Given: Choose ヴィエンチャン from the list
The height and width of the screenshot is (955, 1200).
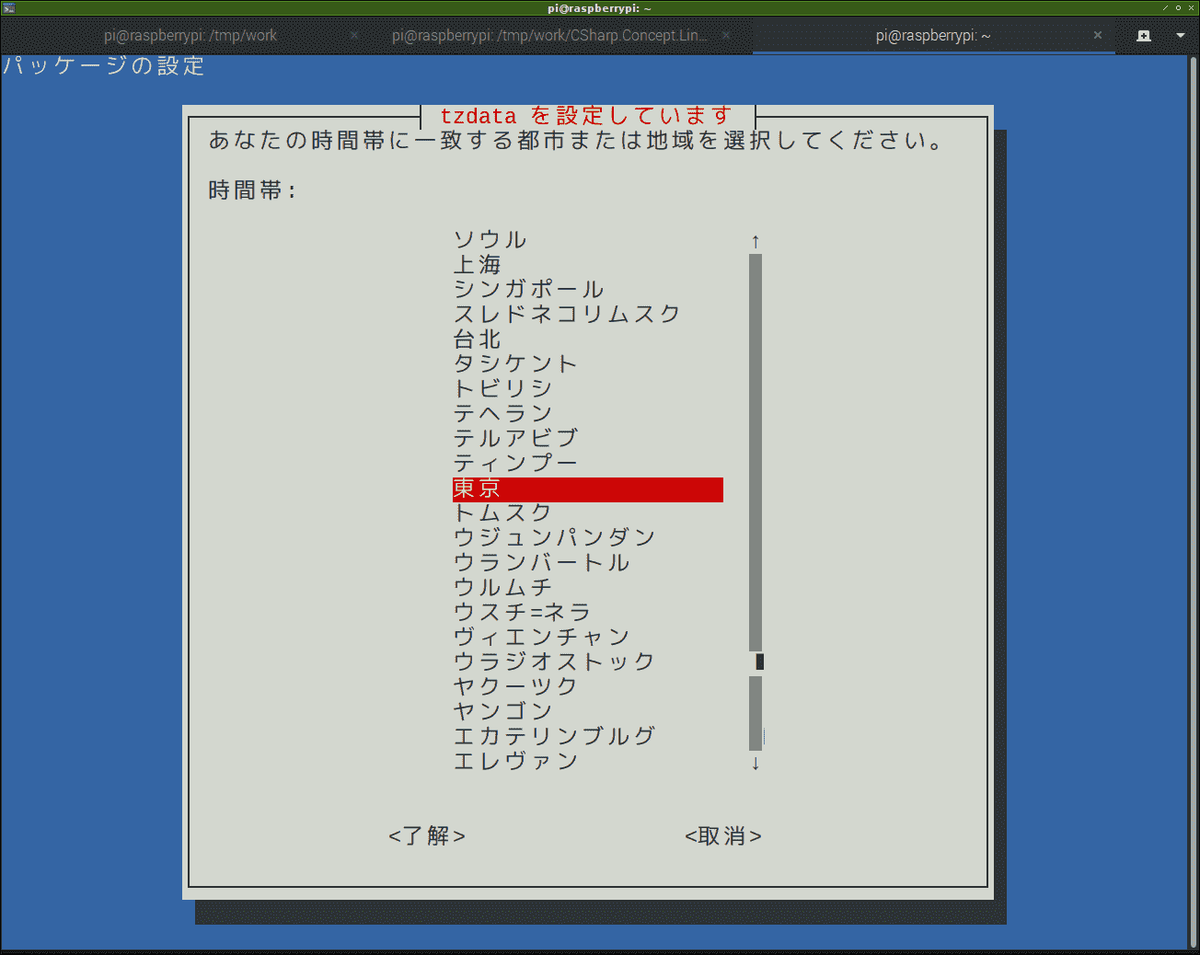Looking at the screenshot, I should click(542, 637).
